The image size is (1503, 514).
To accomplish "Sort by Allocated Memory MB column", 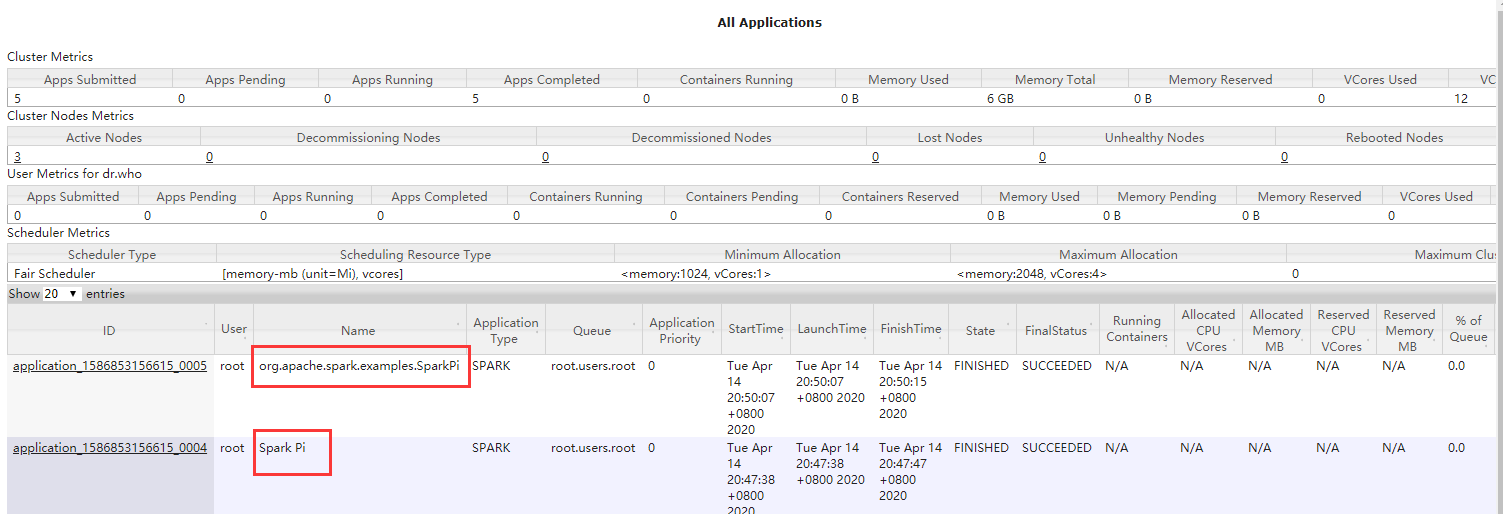I will [1276, 330].
